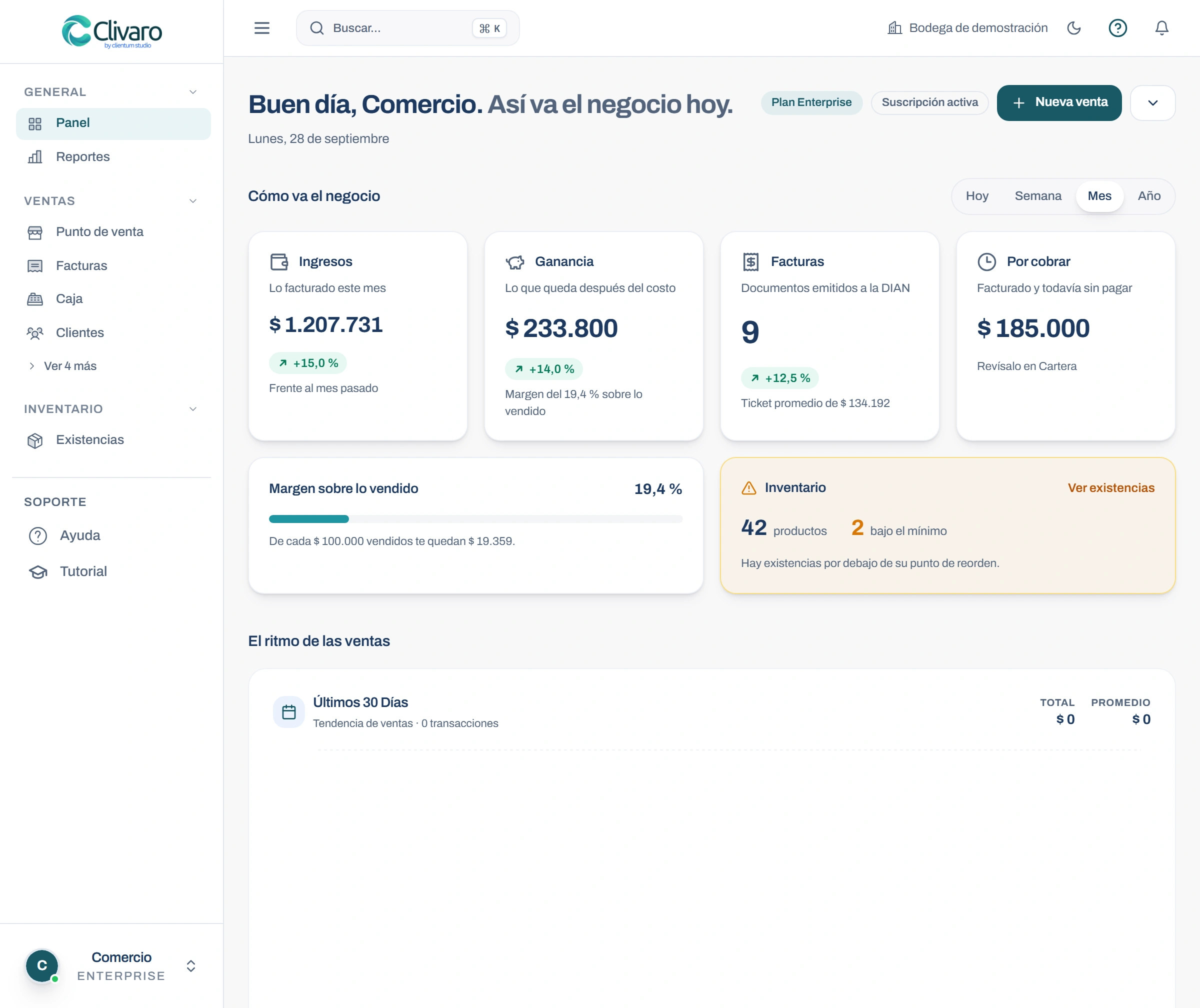The height and width of the screenshot is (1008, 1200).
Task: Click the Suscripción activa badge
Action: (x=929, y=102)
